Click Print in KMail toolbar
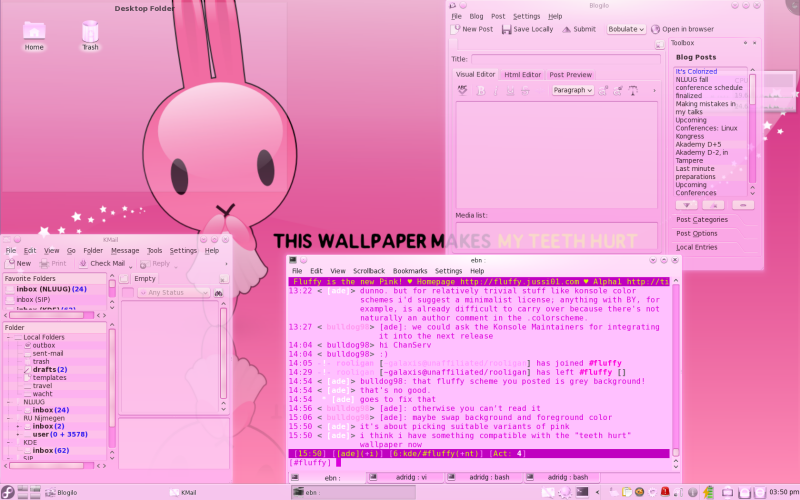The width and height of the screenshot is (800, 500). [53, 264]
